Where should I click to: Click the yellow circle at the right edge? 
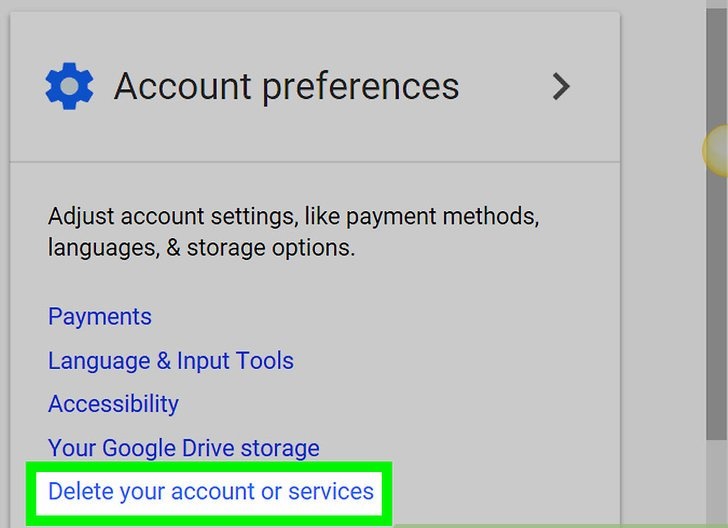point(716,150)
